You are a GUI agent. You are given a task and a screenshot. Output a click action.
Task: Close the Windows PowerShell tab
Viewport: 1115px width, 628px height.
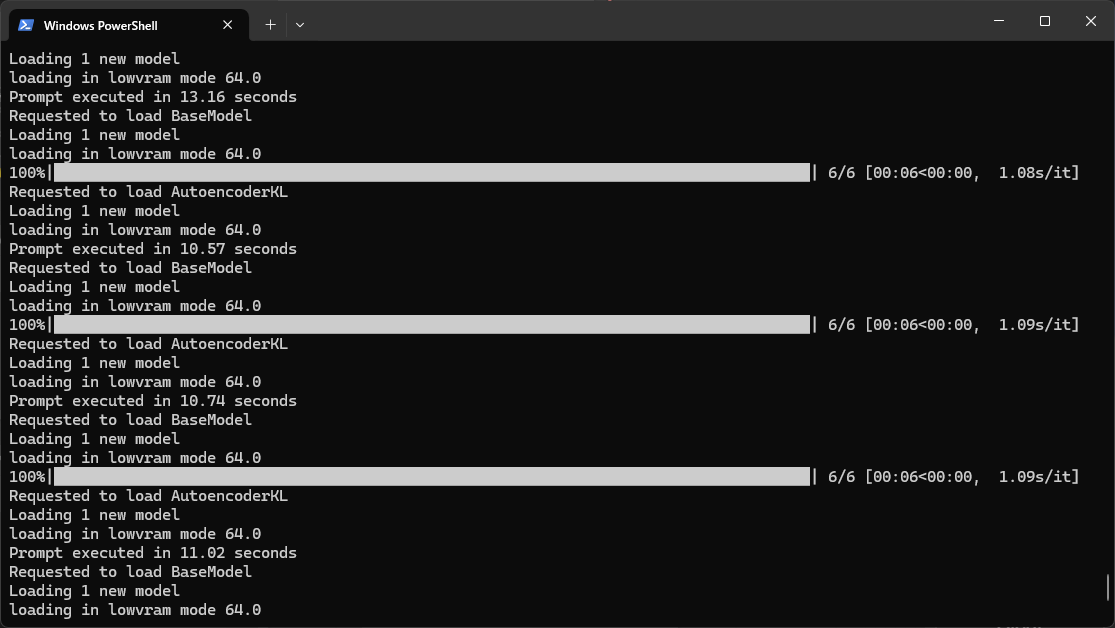(x=228, y=25)
